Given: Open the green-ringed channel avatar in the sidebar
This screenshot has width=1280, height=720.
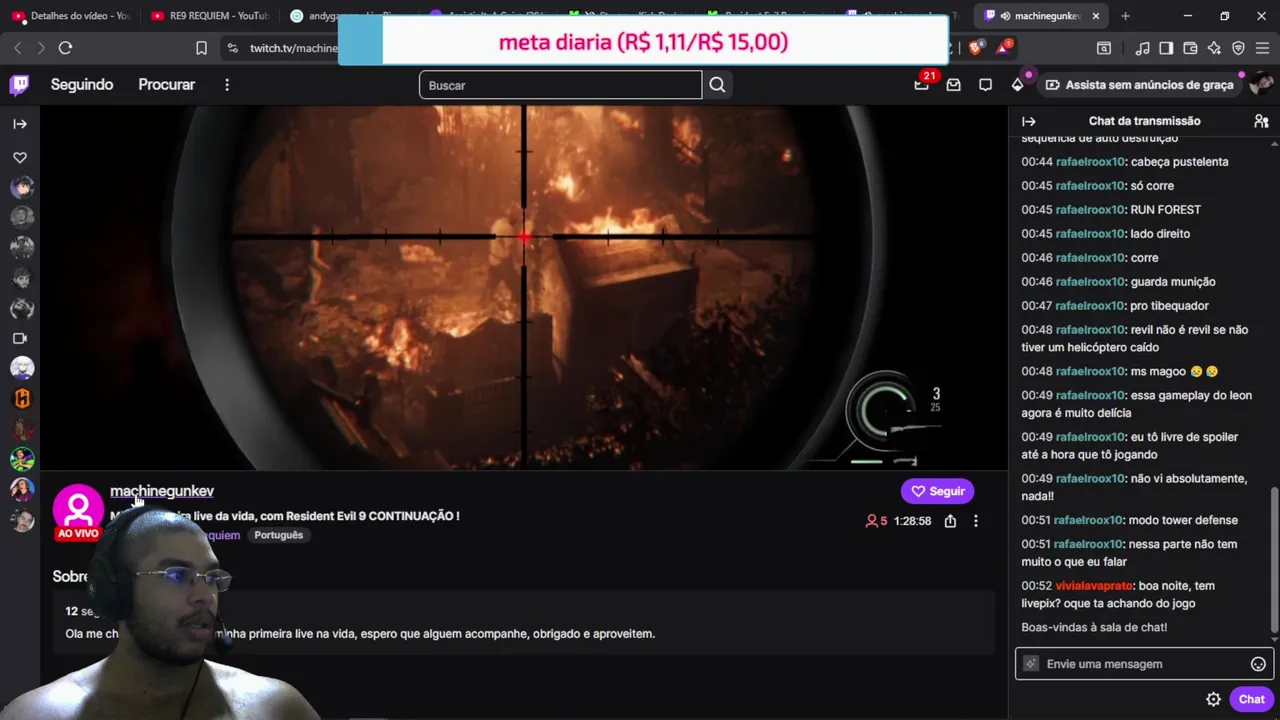Looking at the screenshot, I should [22, 459].
